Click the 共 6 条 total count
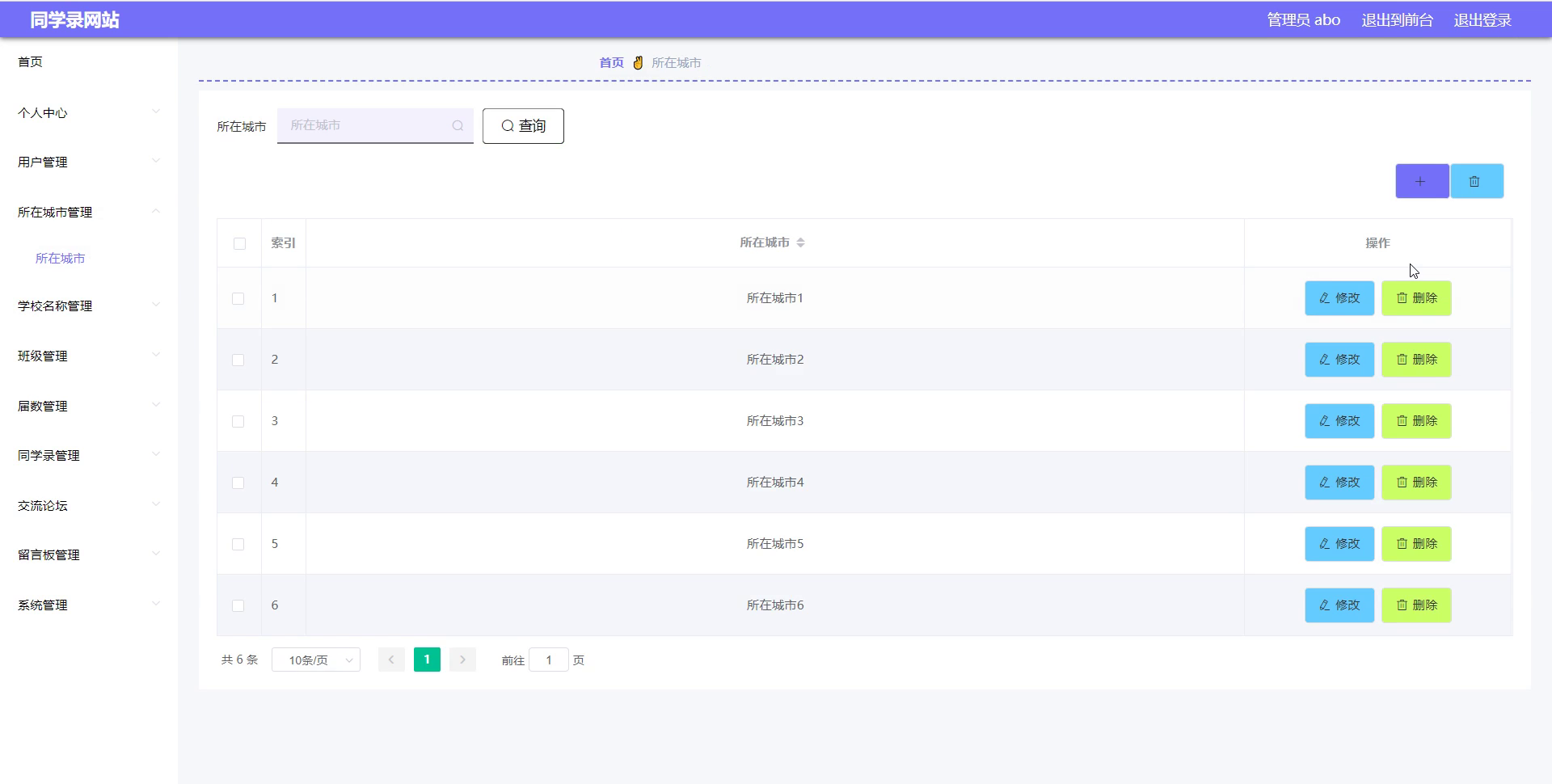Image resolution: width=1552 pixels, height=784 pixels. coord(239,660)
